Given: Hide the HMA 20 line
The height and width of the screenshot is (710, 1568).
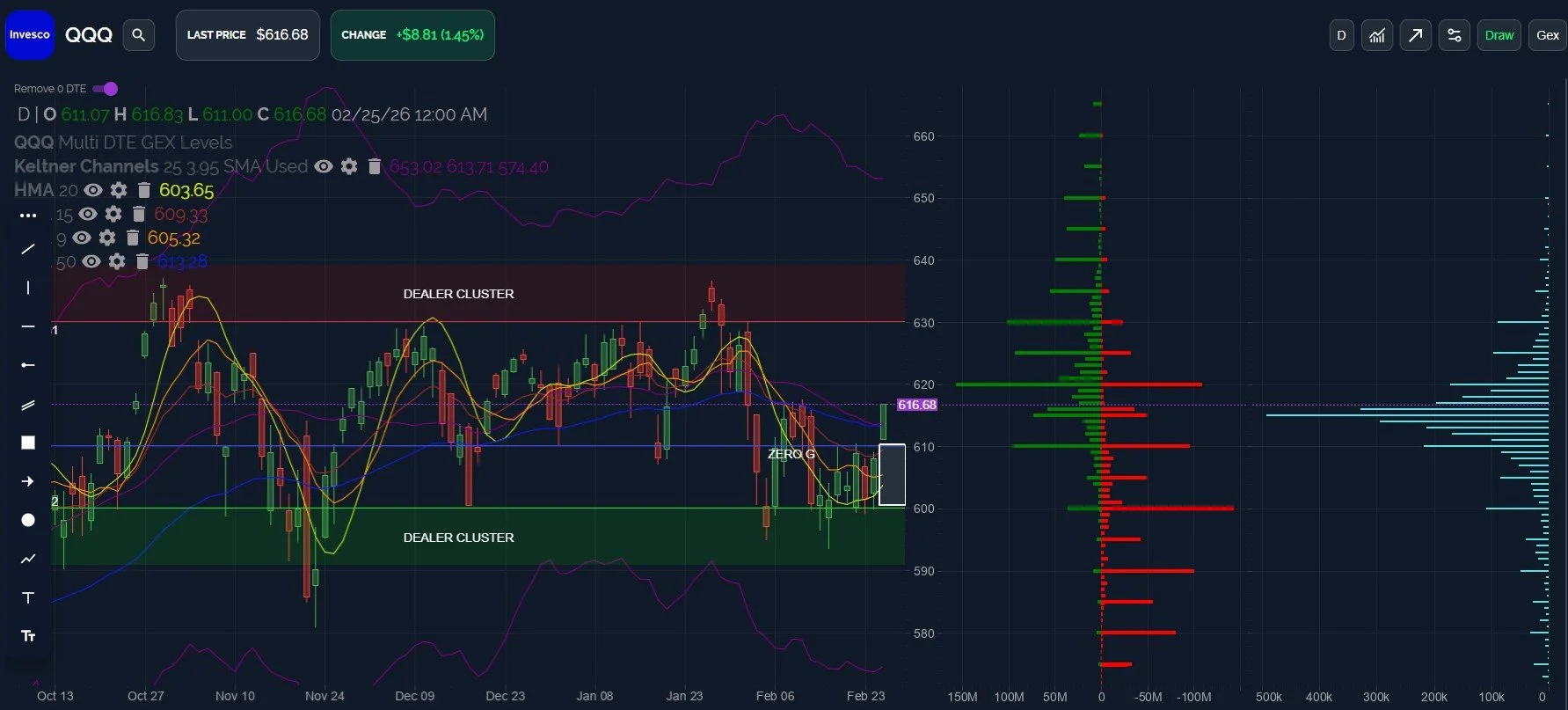Looking at the screenshot, I should (x=93, y=190).
